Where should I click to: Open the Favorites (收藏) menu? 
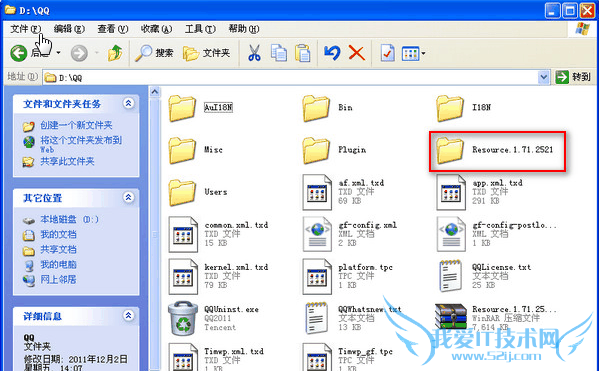point(156,29)
